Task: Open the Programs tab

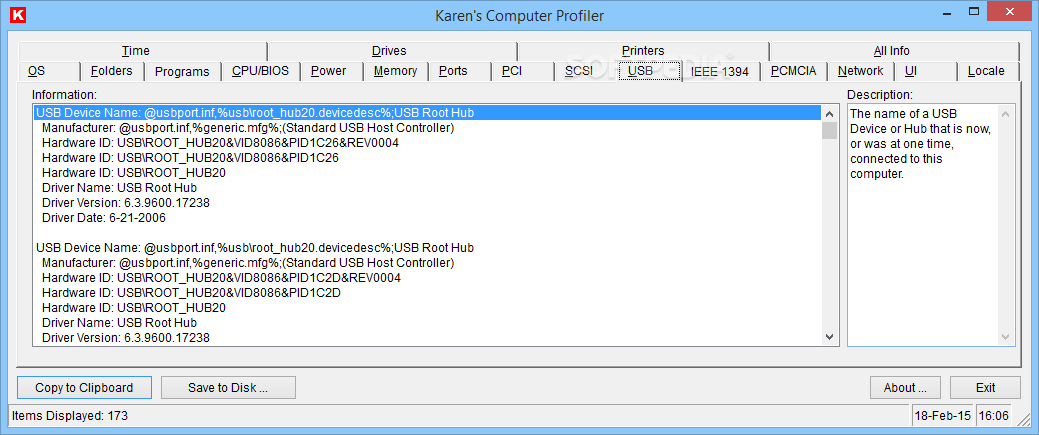Action: click(182, 71)
